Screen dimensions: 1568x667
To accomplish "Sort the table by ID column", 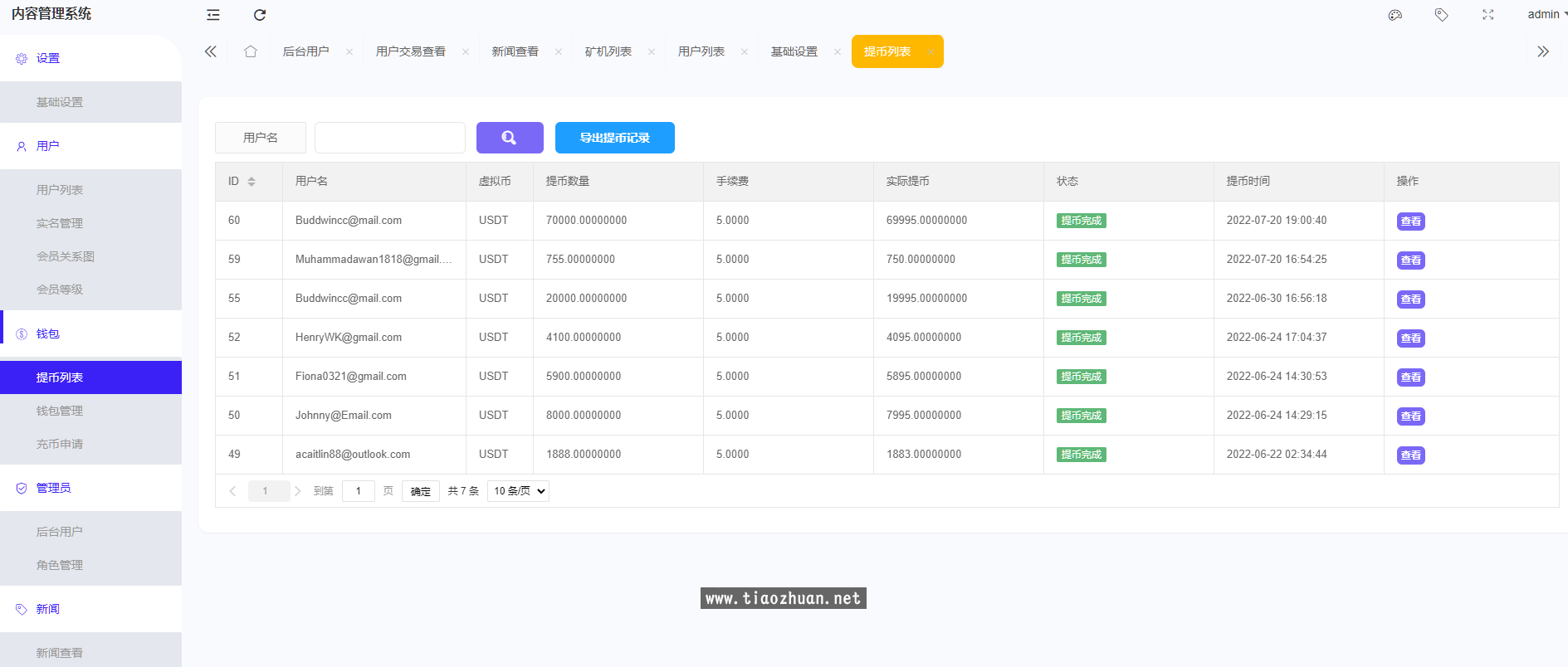I will pyautogui.click(x=252, y=182).
